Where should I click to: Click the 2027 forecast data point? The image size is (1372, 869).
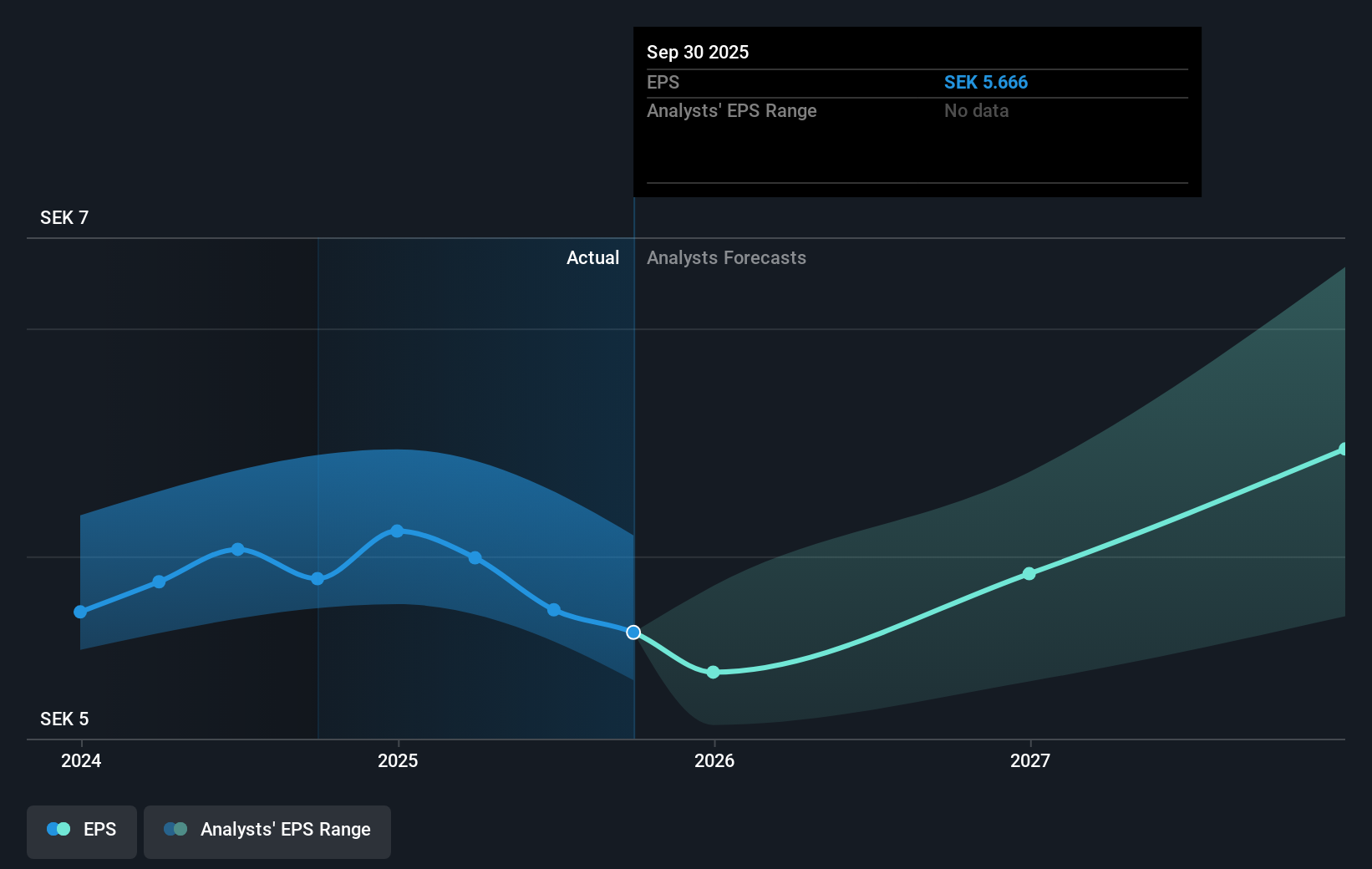pyautogui.click(x=1029, y=573)
